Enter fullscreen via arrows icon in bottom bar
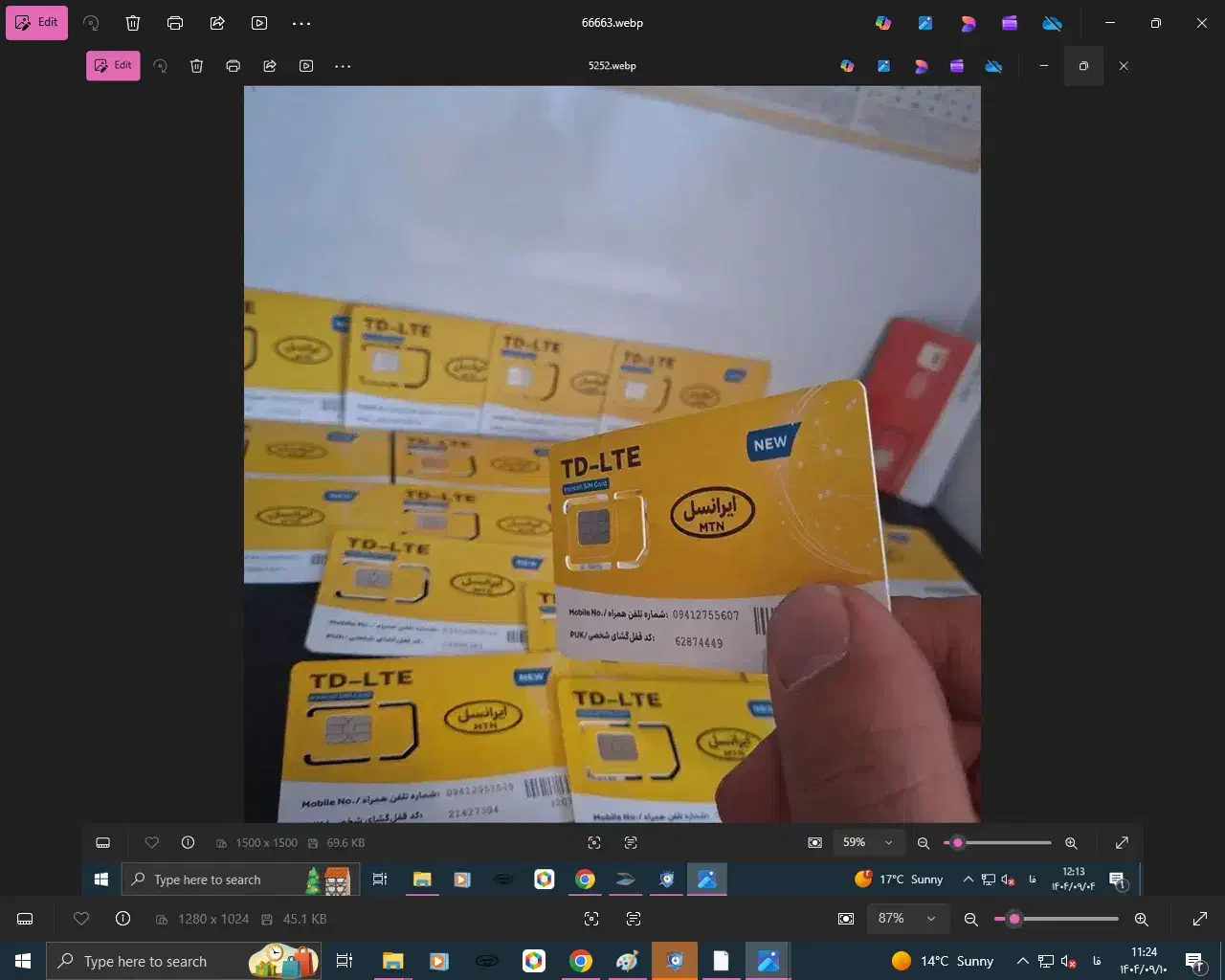1225x980 pixels. (1199, 919)
